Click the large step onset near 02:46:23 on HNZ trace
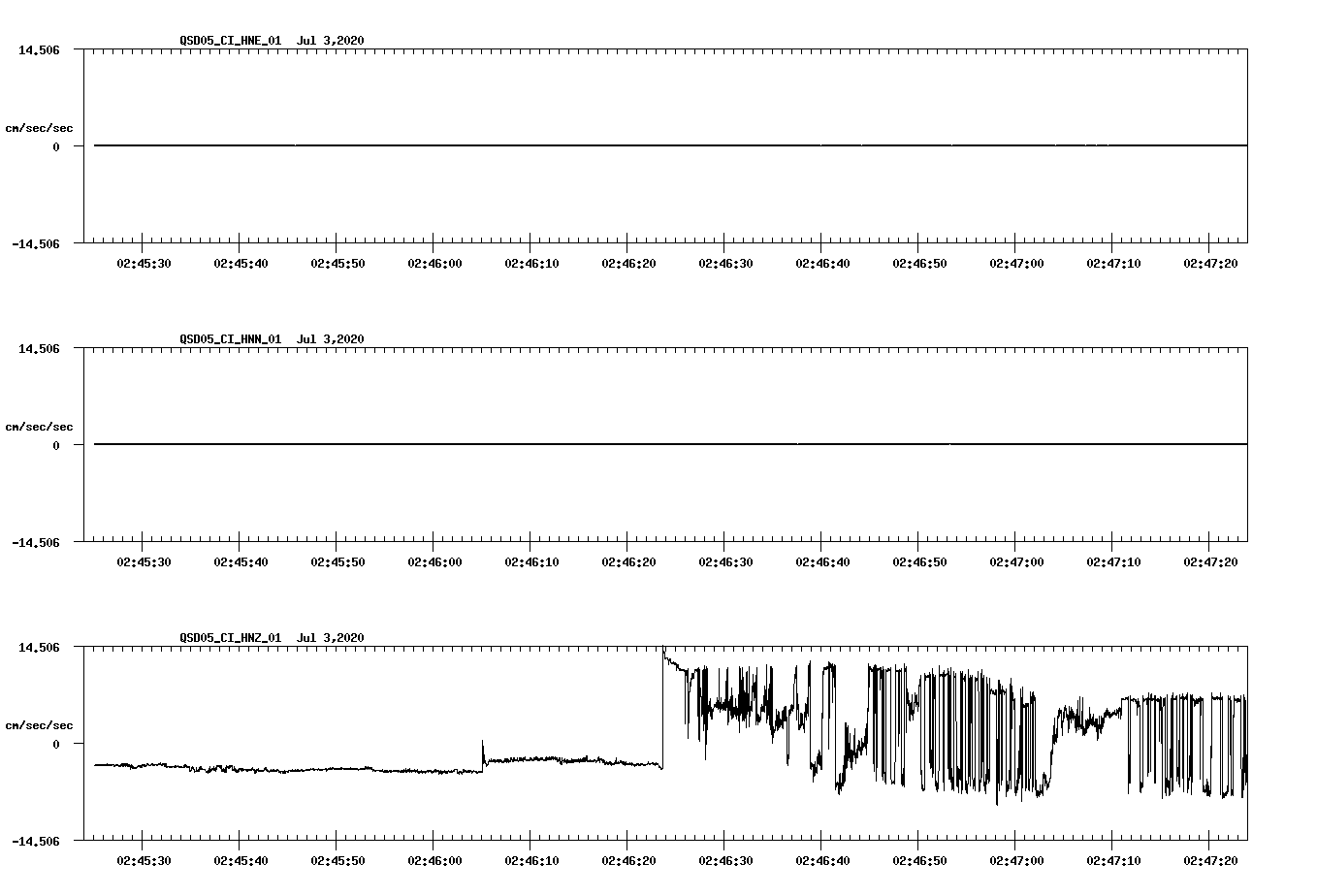This screenshot has width=1317, height=896. tap(663, 708)
